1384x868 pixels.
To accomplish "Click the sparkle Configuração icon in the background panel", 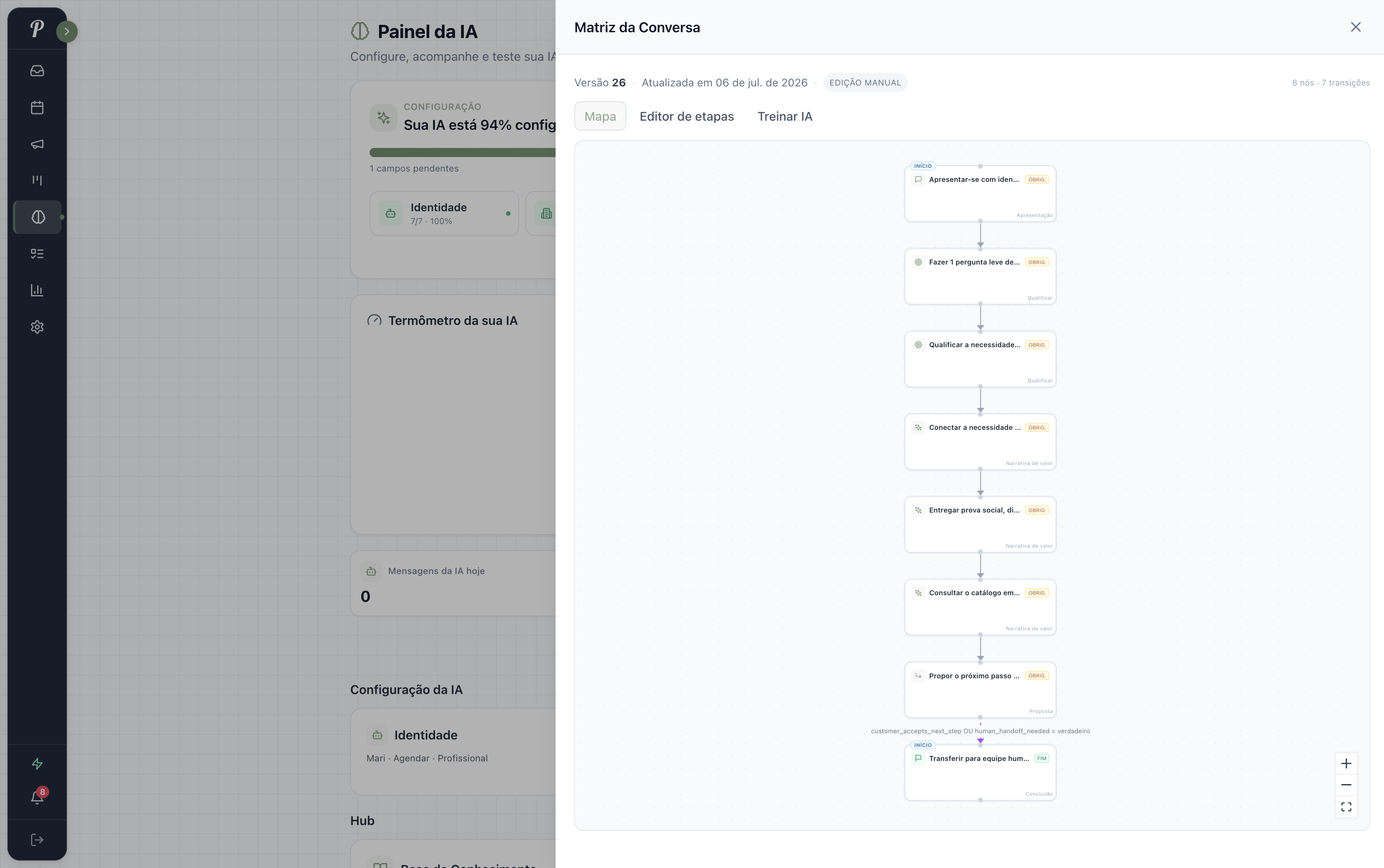I will click(384, 118).
